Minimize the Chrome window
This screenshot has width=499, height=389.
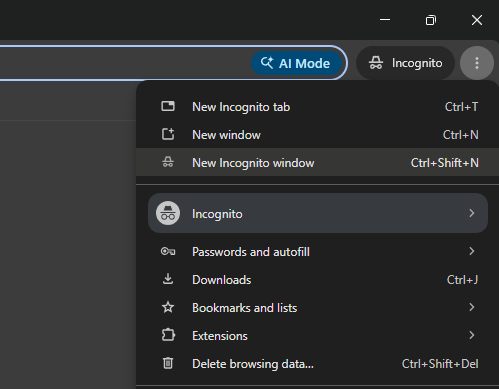(x=385, y=20)
